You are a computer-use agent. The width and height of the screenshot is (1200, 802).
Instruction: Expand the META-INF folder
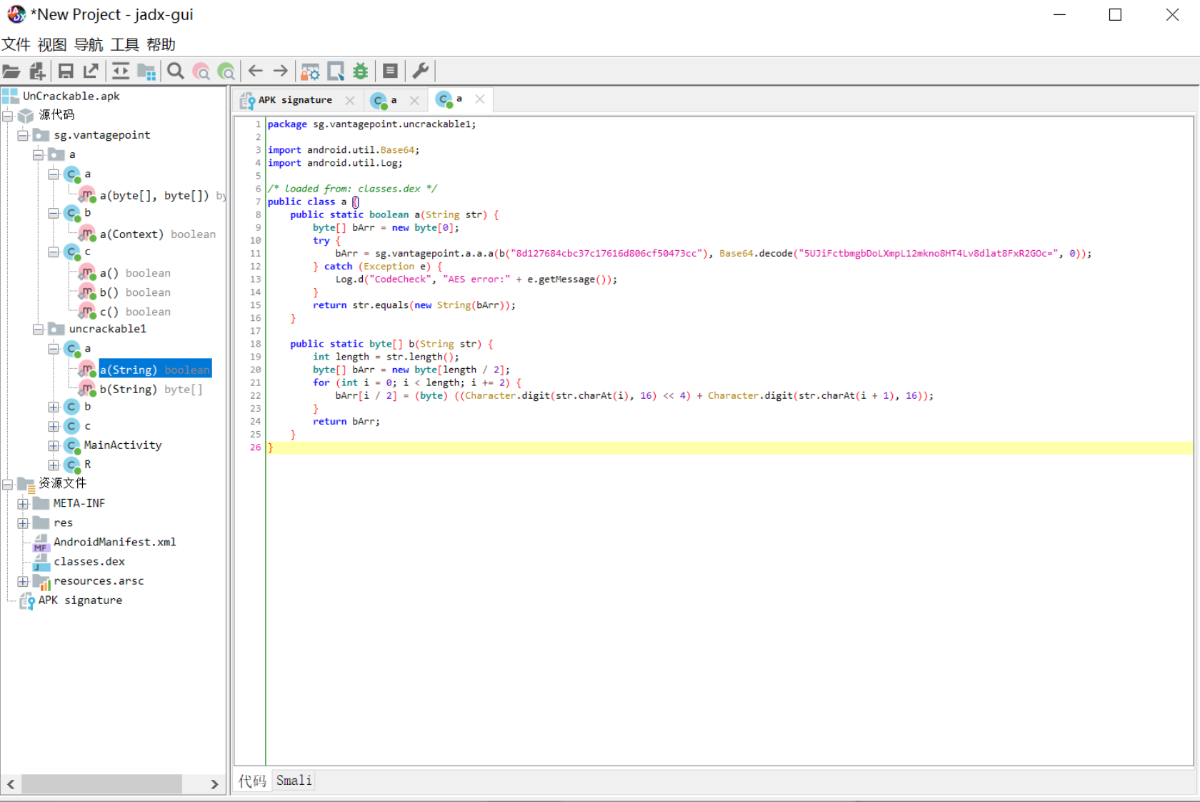23,504
